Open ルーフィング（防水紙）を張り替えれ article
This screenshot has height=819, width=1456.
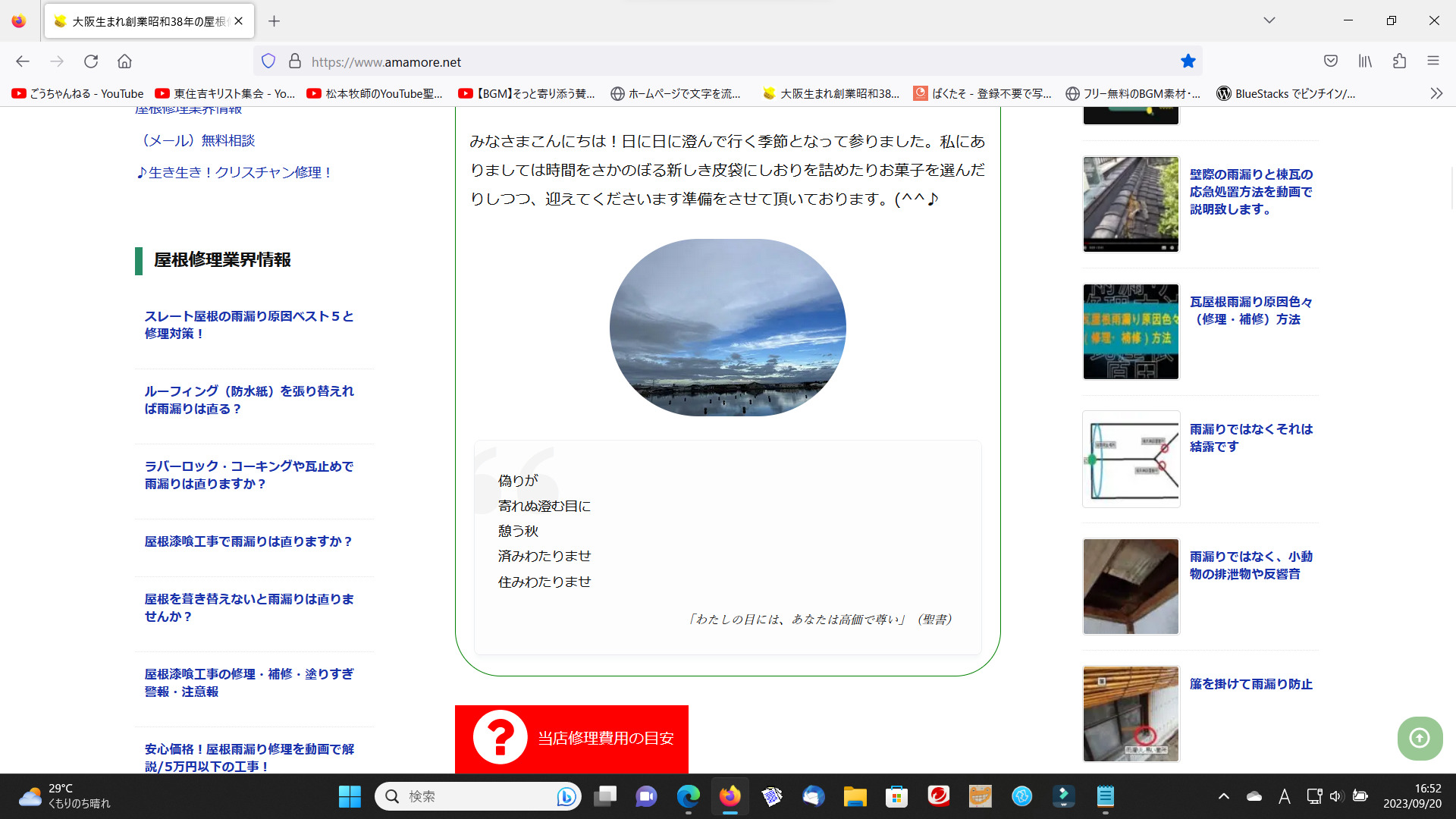249,400
